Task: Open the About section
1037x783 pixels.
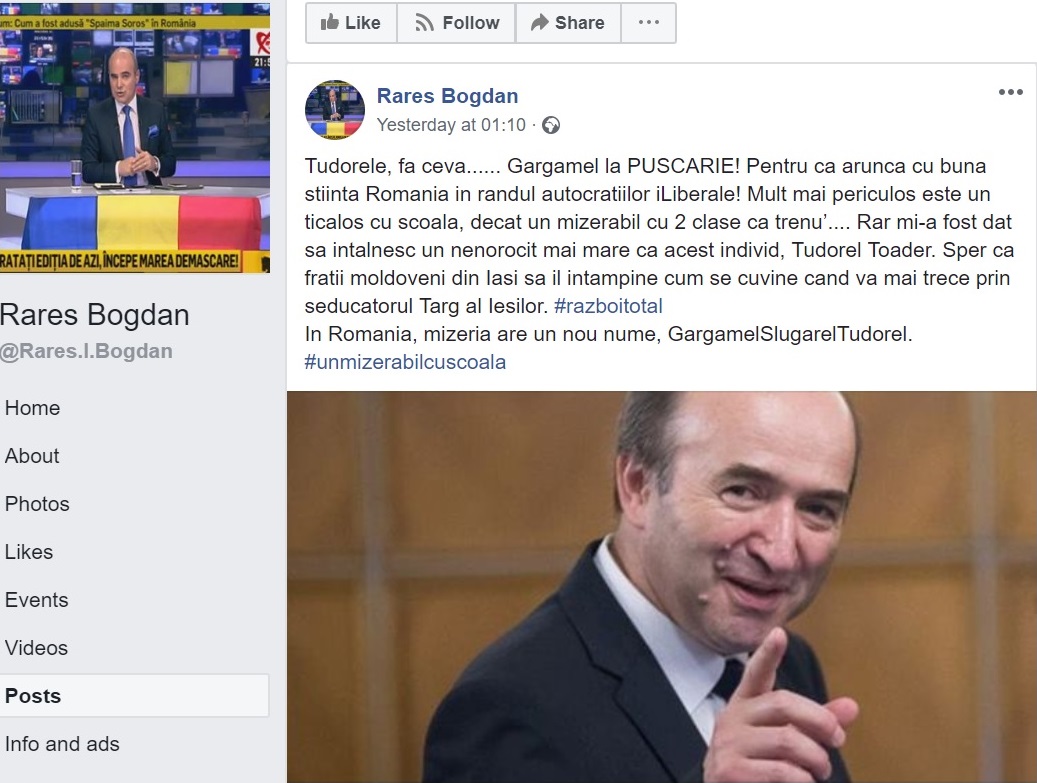Action: pos(32,456)
